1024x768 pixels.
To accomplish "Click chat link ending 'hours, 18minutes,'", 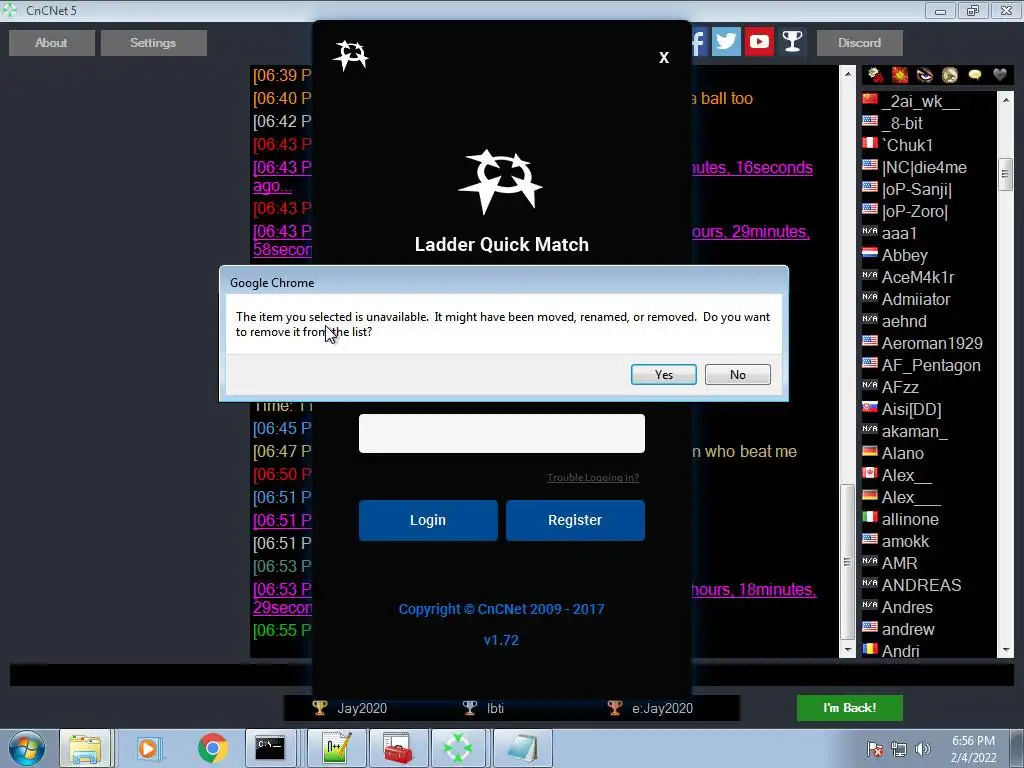I will 754,590.
